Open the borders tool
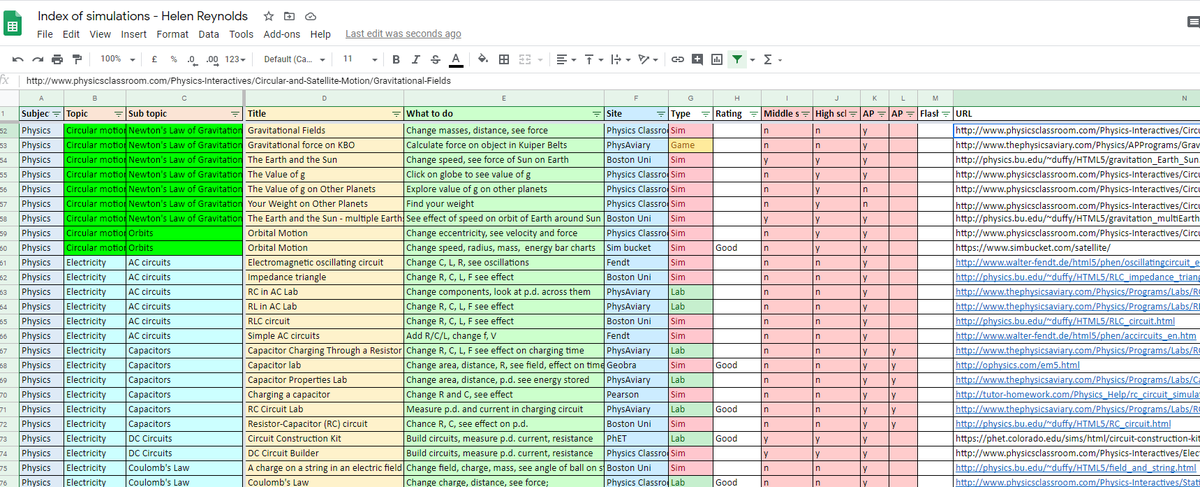 pyautogui.click(x=503, y=59)
